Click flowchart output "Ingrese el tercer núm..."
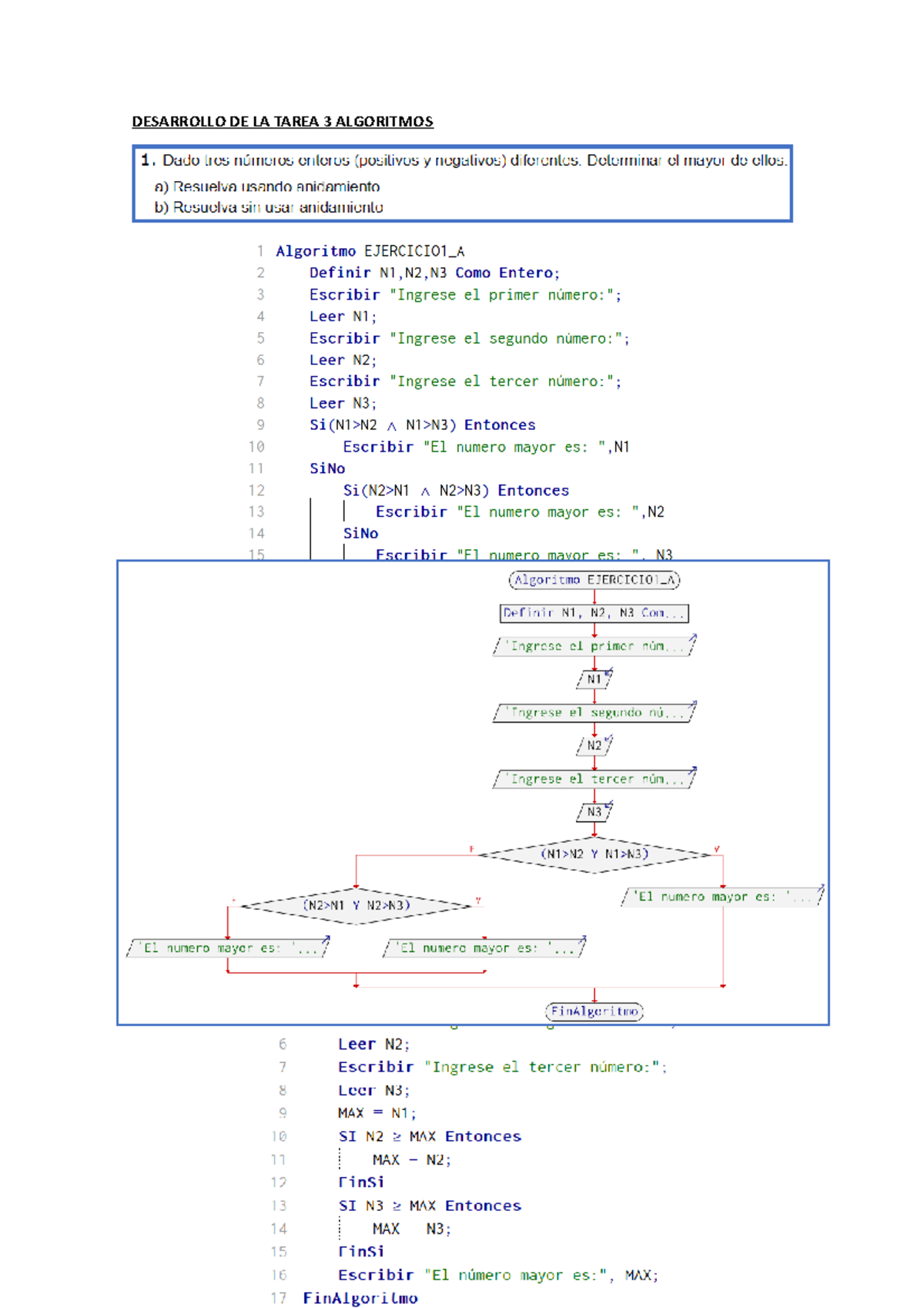 [x=594, y=779]
